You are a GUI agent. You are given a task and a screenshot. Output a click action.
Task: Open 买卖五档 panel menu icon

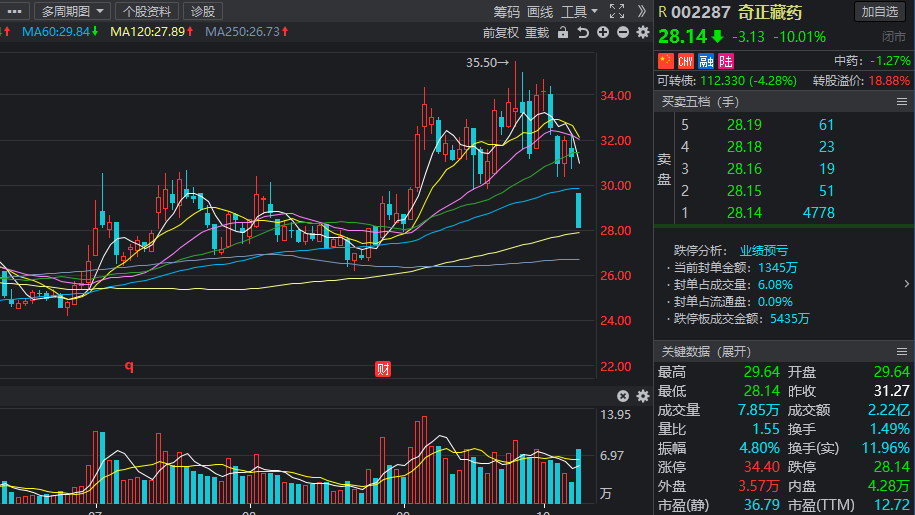(902, 102)
